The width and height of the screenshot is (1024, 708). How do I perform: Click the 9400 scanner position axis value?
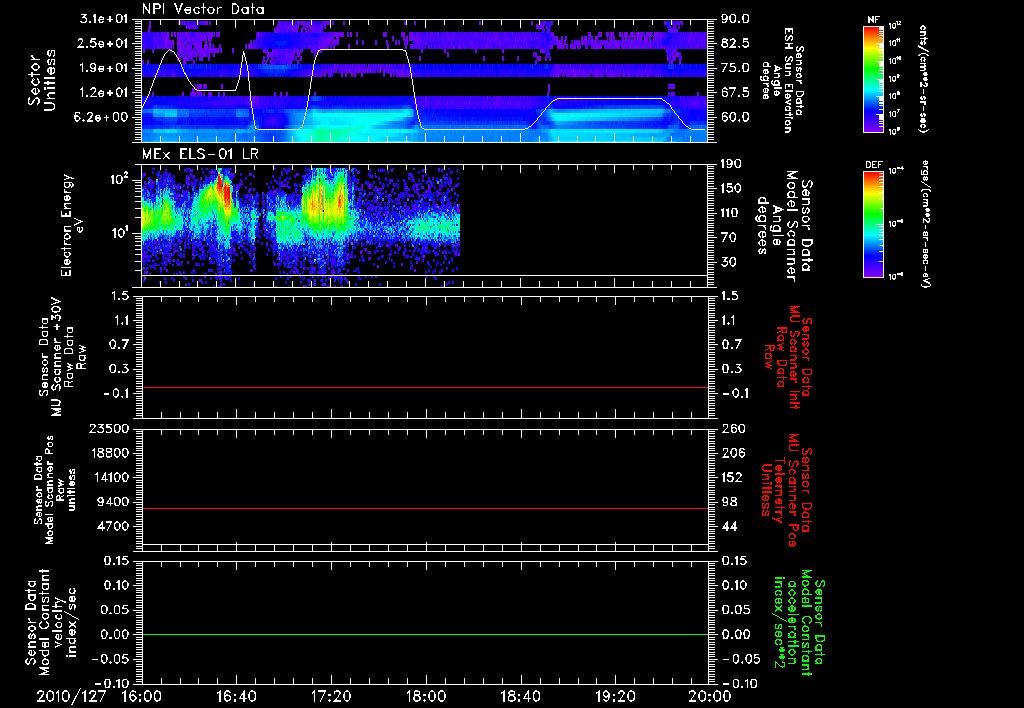[114, 502]
